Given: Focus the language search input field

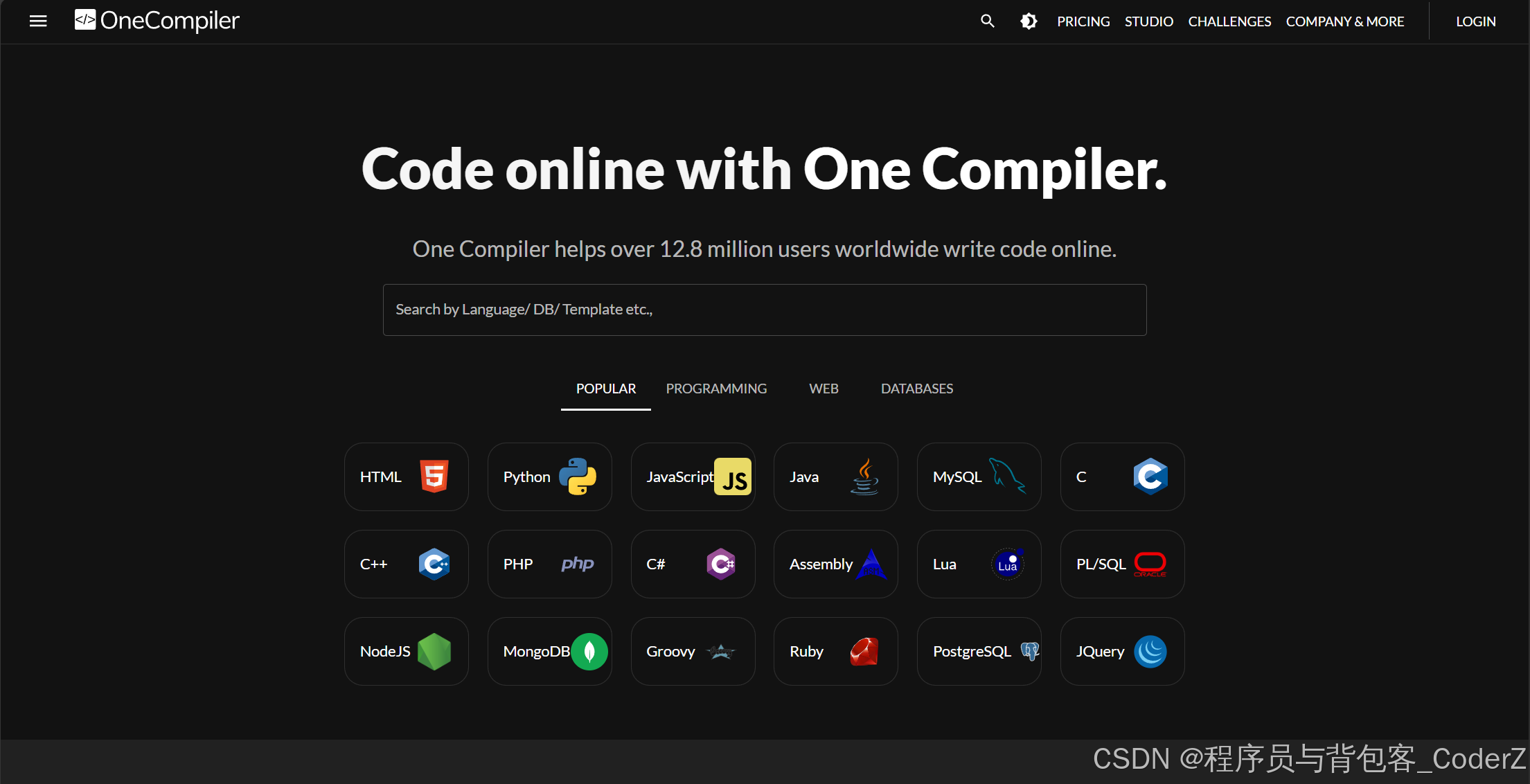Looking at the screenshot, I should point(765,310).
